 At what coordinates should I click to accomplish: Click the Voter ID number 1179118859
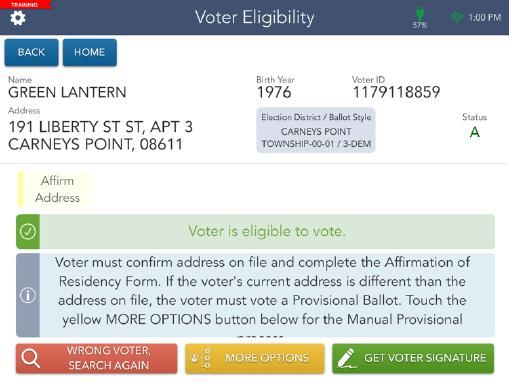click(x=396, y=92)
